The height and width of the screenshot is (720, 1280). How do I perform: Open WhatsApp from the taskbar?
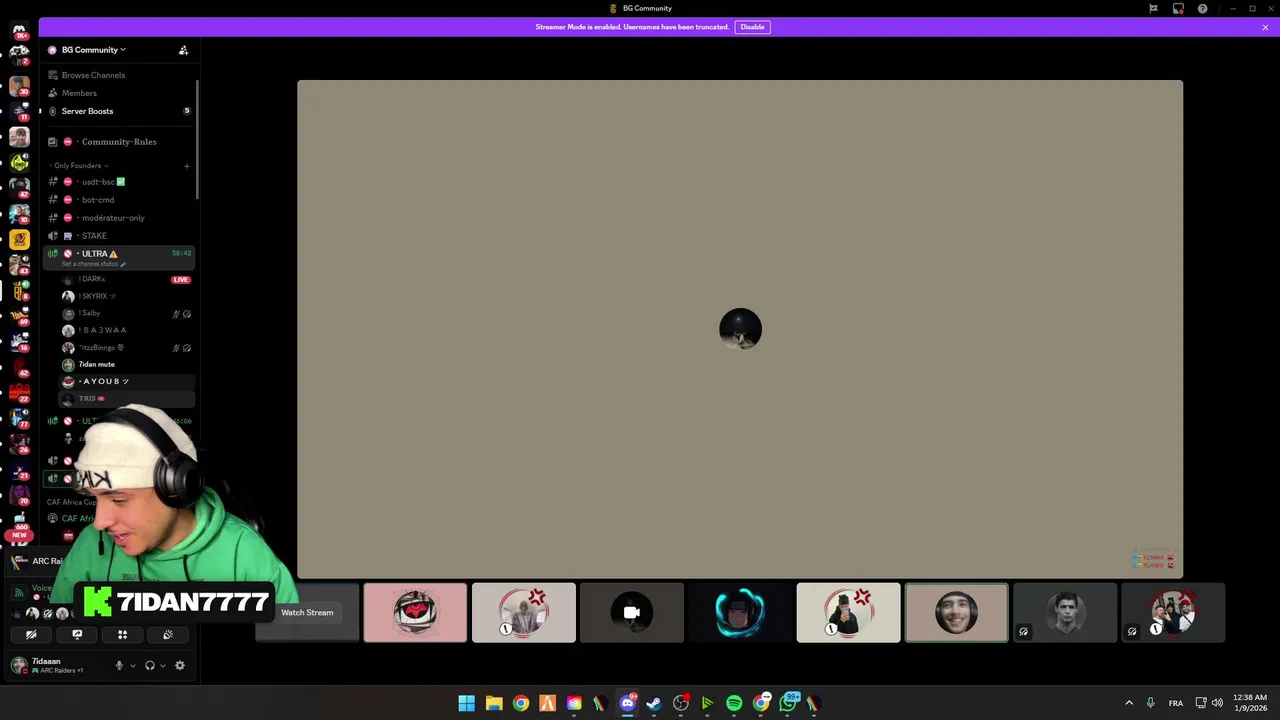pyautogui.click(x=788, y=703)
